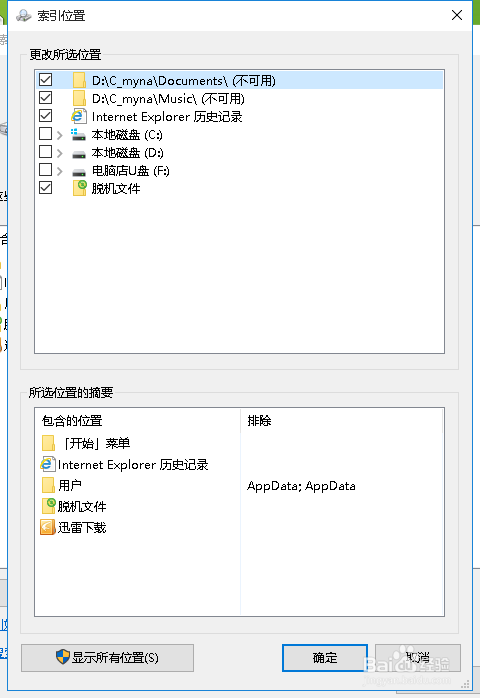The image size is (480, 698).
Task: Click the 脱机文件 icon in top list
Action: pos(79,188)
